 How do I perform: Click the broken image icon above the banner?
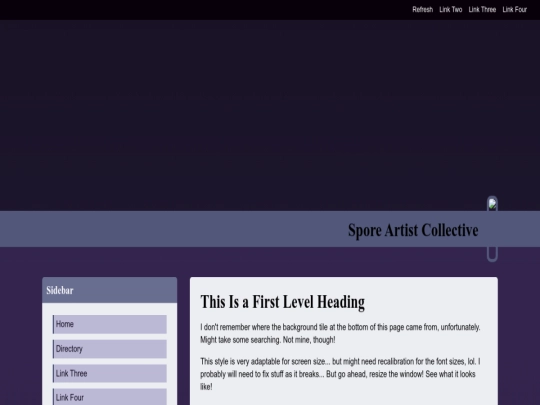(492, 204)
